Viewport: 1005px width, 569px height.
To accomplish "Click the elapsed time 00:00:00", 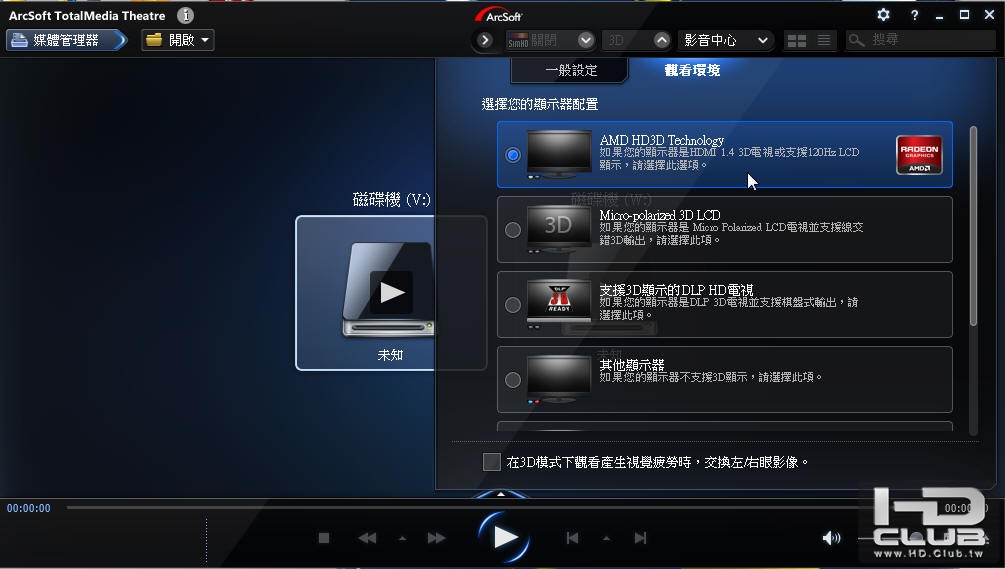I will pyautogui.click(x=29, y=508).
